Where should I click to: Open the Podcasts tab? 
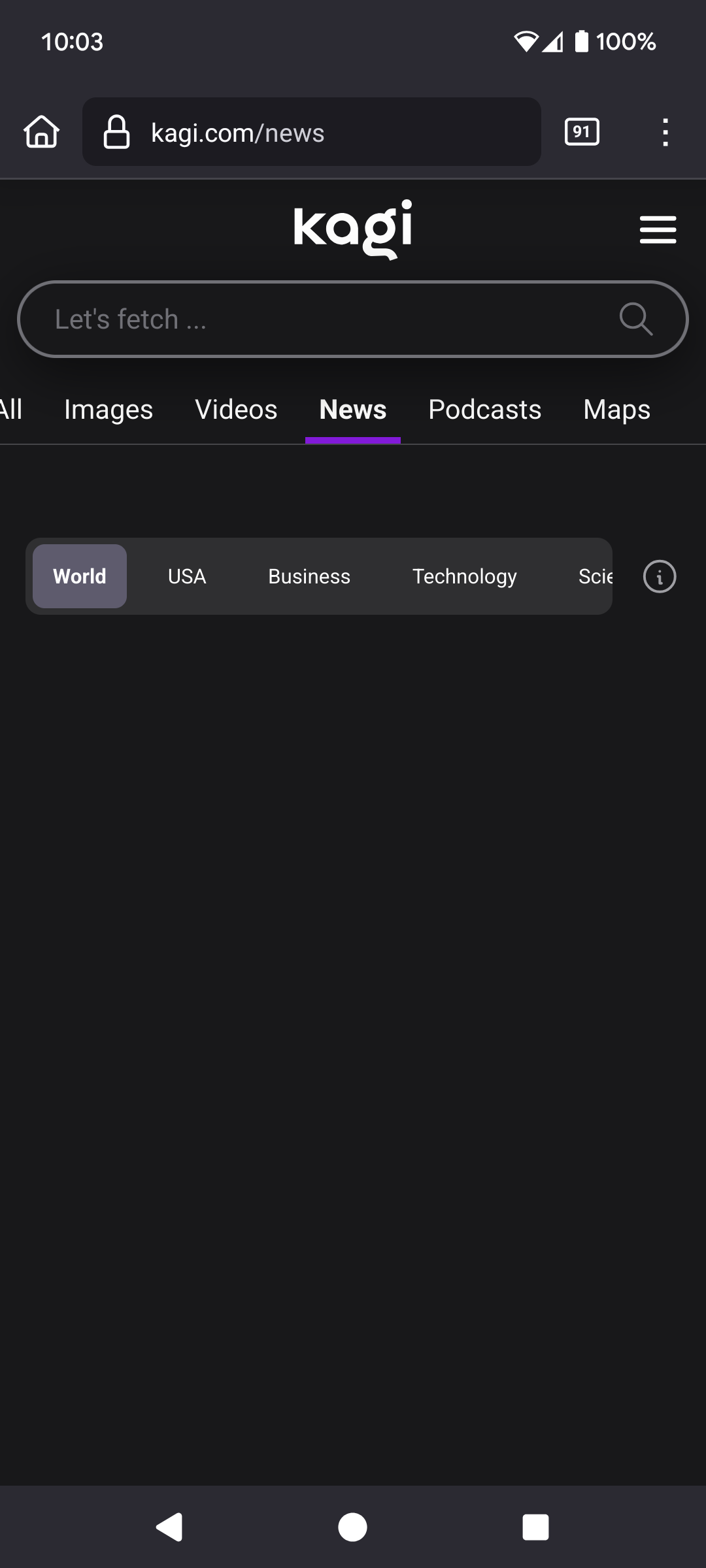pyautogui.click(x=484, y=410)
